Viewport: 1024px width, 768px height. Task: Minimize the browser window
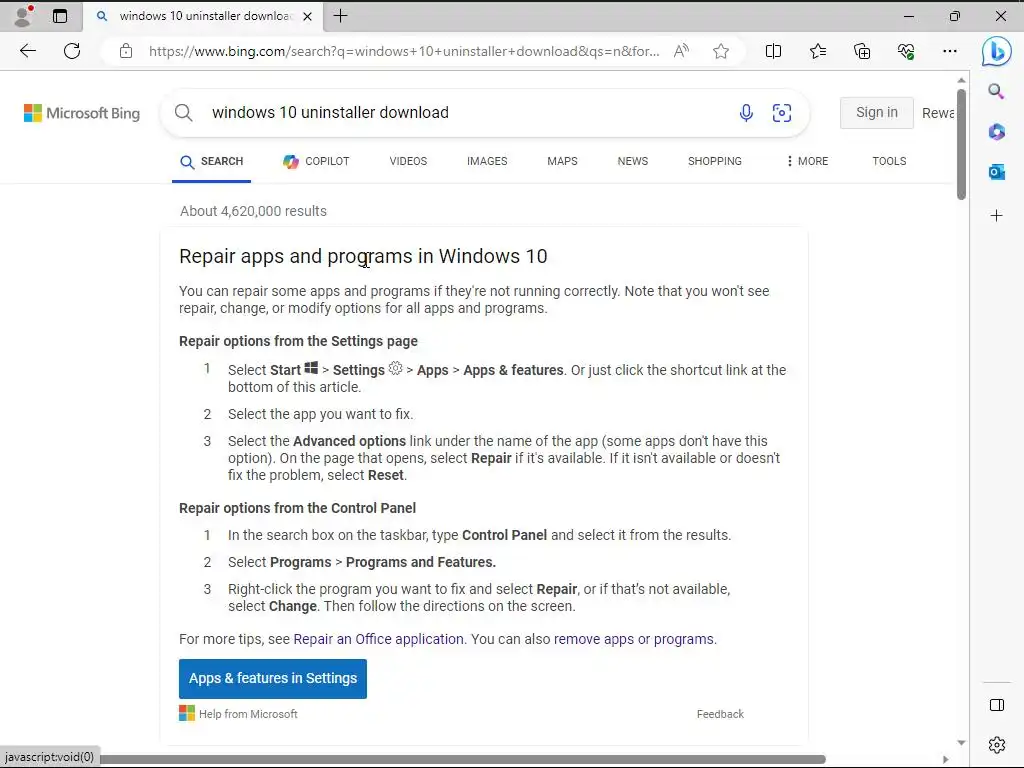pyautogui.click(x=908, y=16)
